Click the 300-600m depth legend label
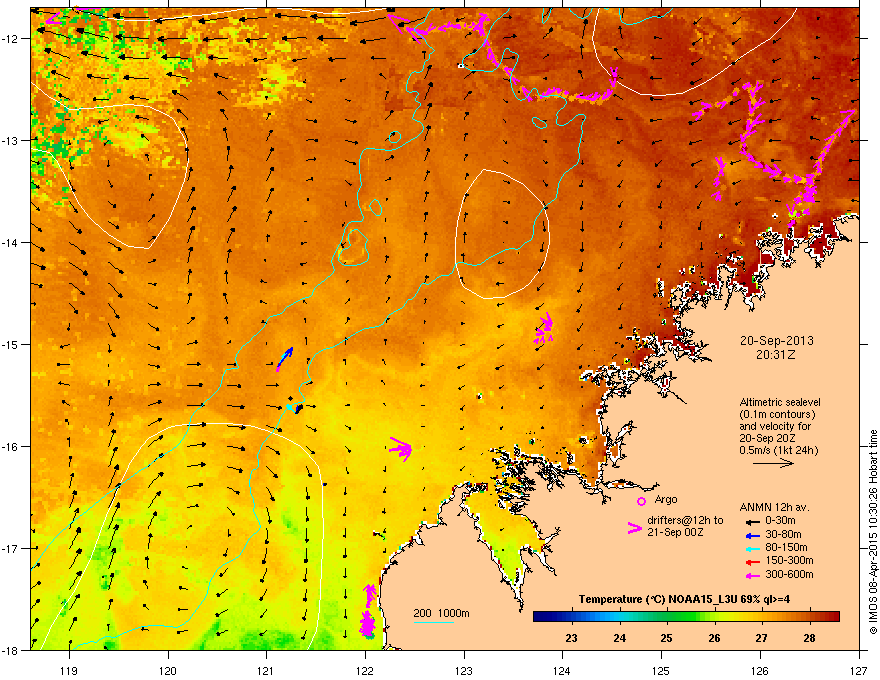880x680 pixels. [789, 575]
